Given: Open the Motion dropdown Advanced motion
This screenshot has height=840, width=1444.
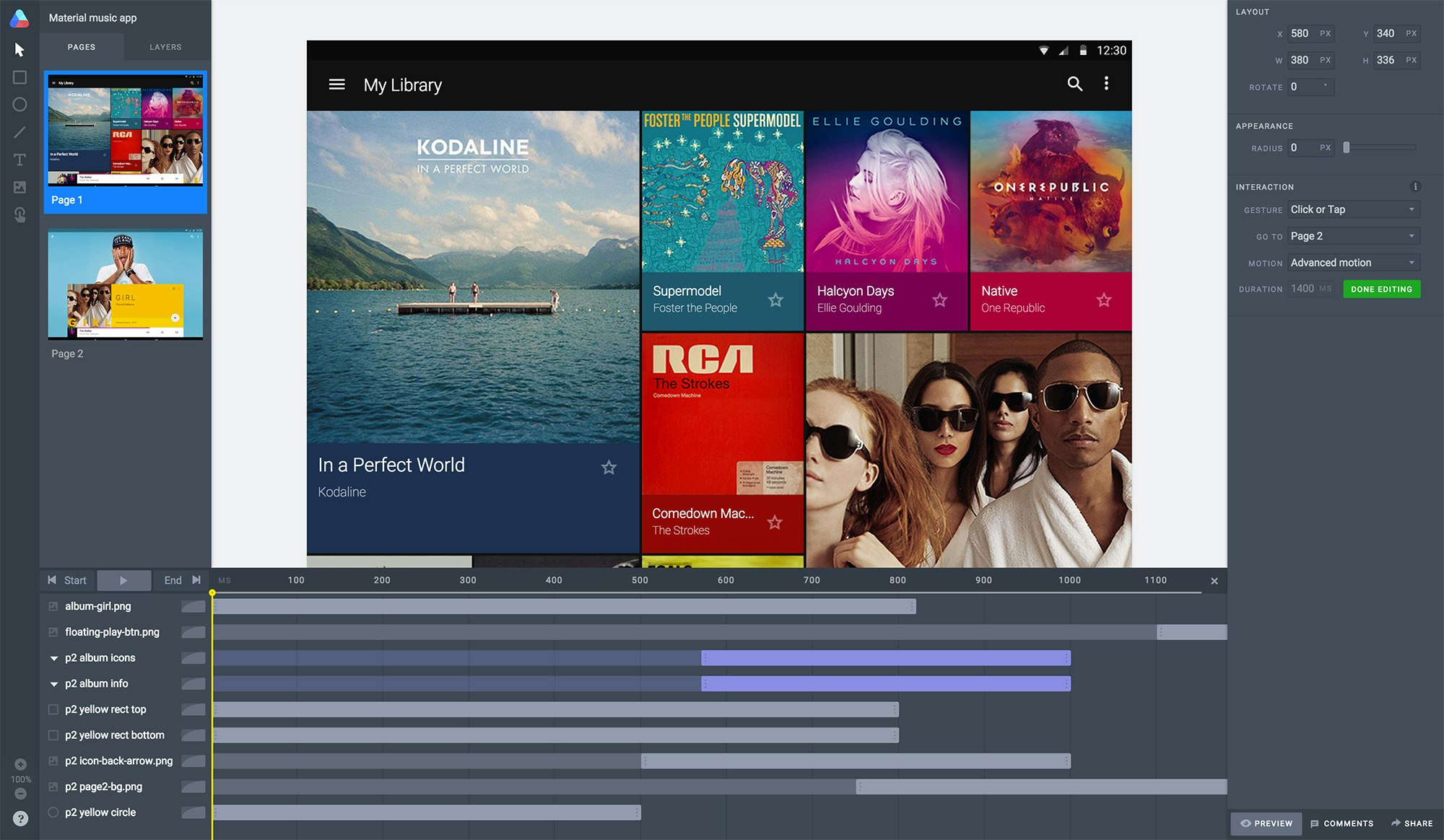Looking at the screenshot, I should (1352, 263).
